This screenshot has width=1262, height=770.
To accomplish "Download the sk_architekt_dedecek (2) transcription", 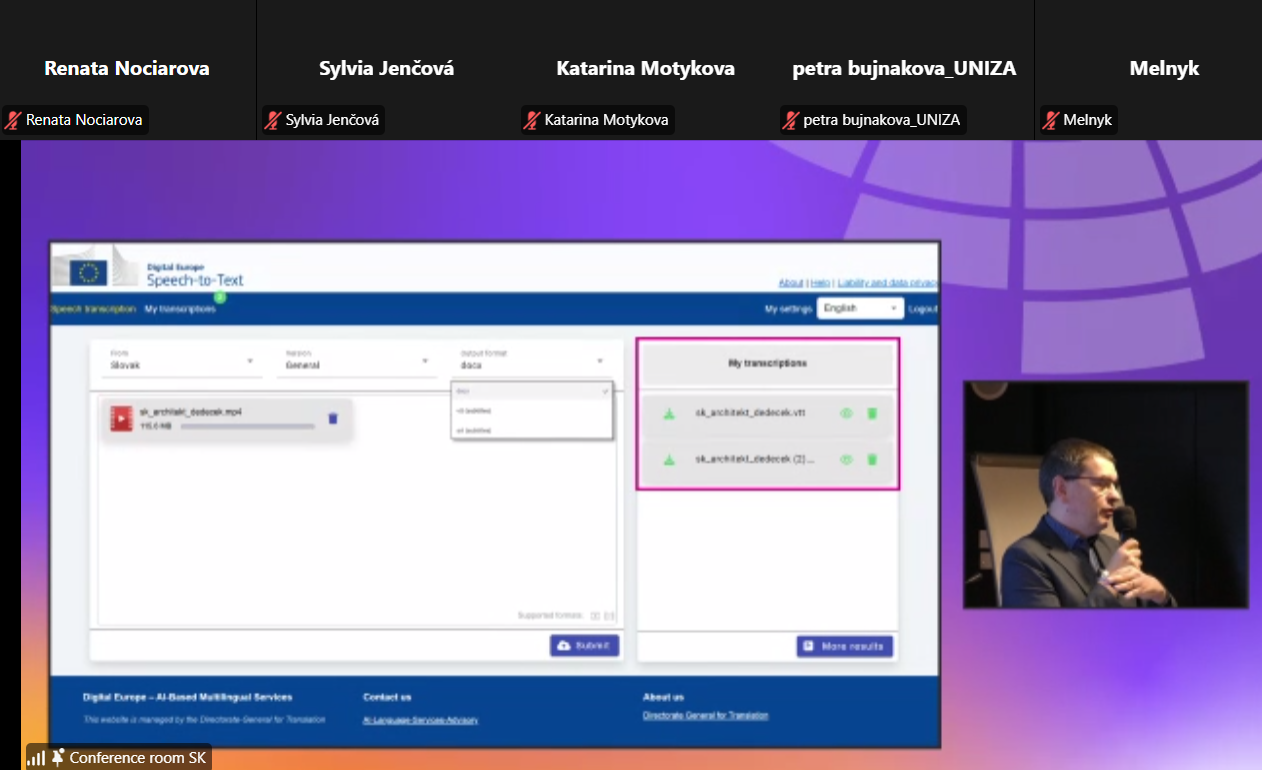I will (670, 460).
